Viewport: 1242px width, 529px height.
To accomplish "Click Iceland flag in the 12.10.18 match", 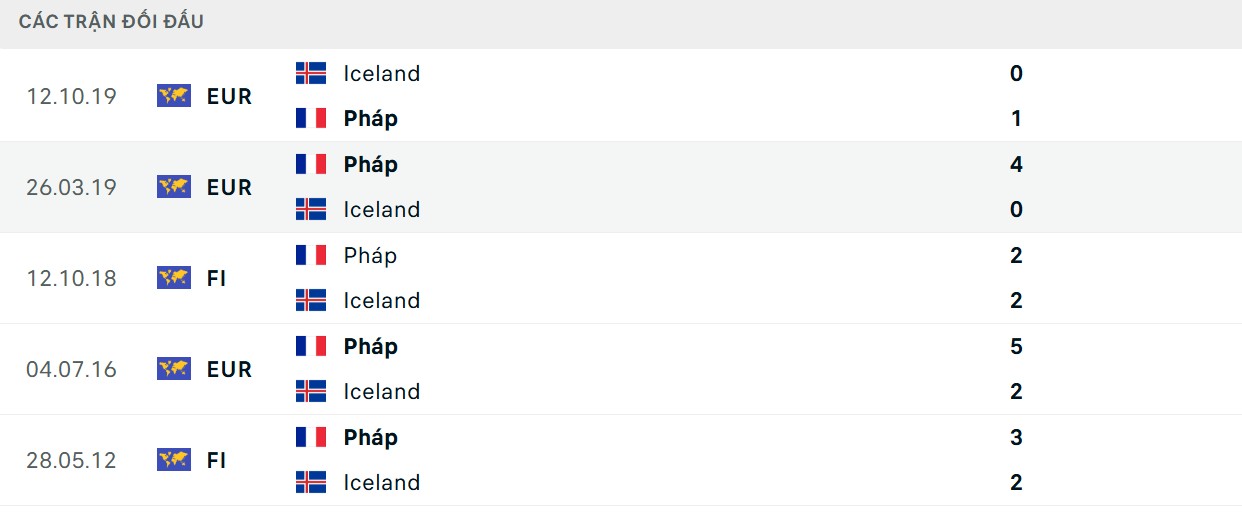I will coord(311,300).
